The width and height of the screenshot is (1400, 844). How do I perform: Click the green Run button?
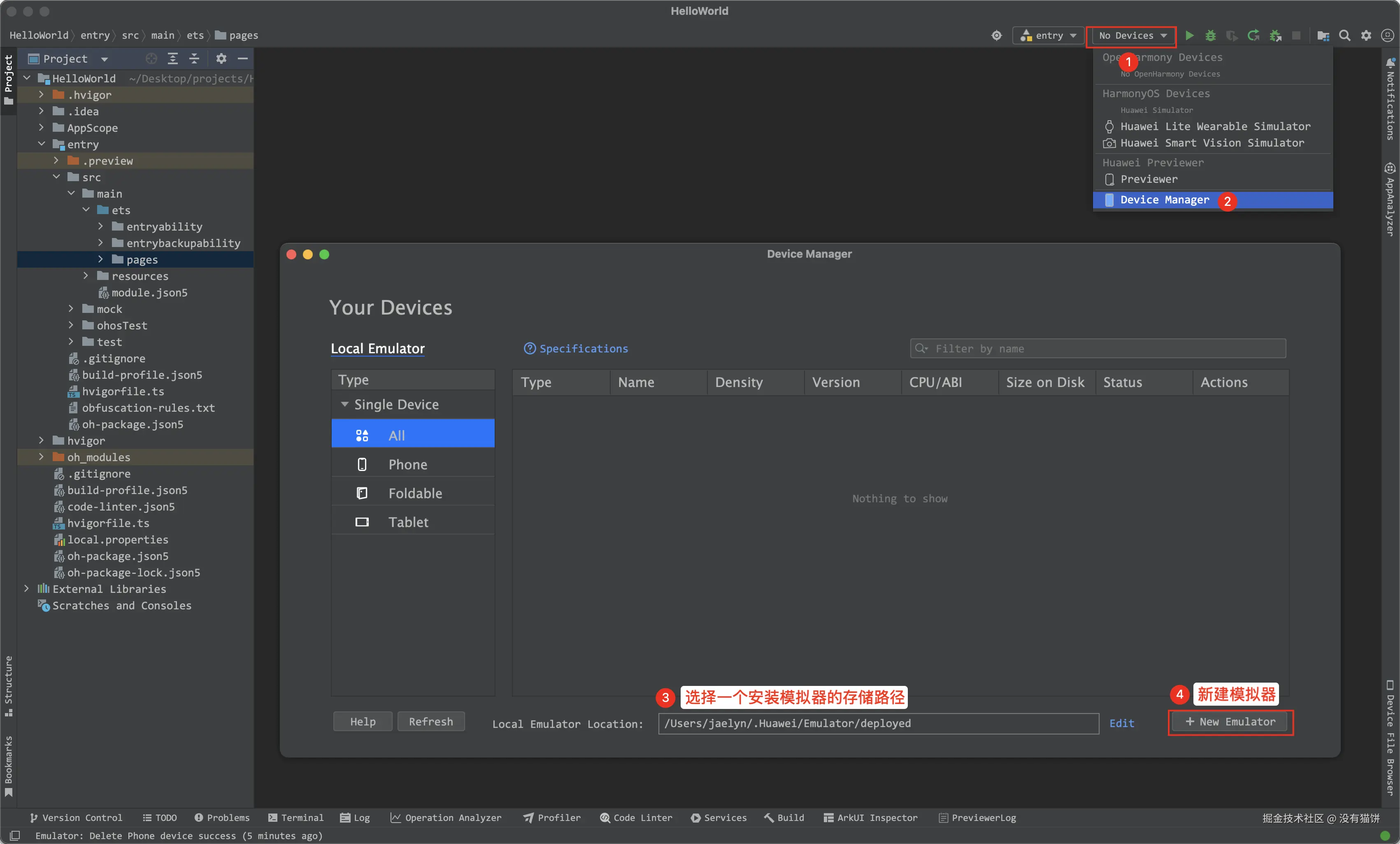(1189, 36)
